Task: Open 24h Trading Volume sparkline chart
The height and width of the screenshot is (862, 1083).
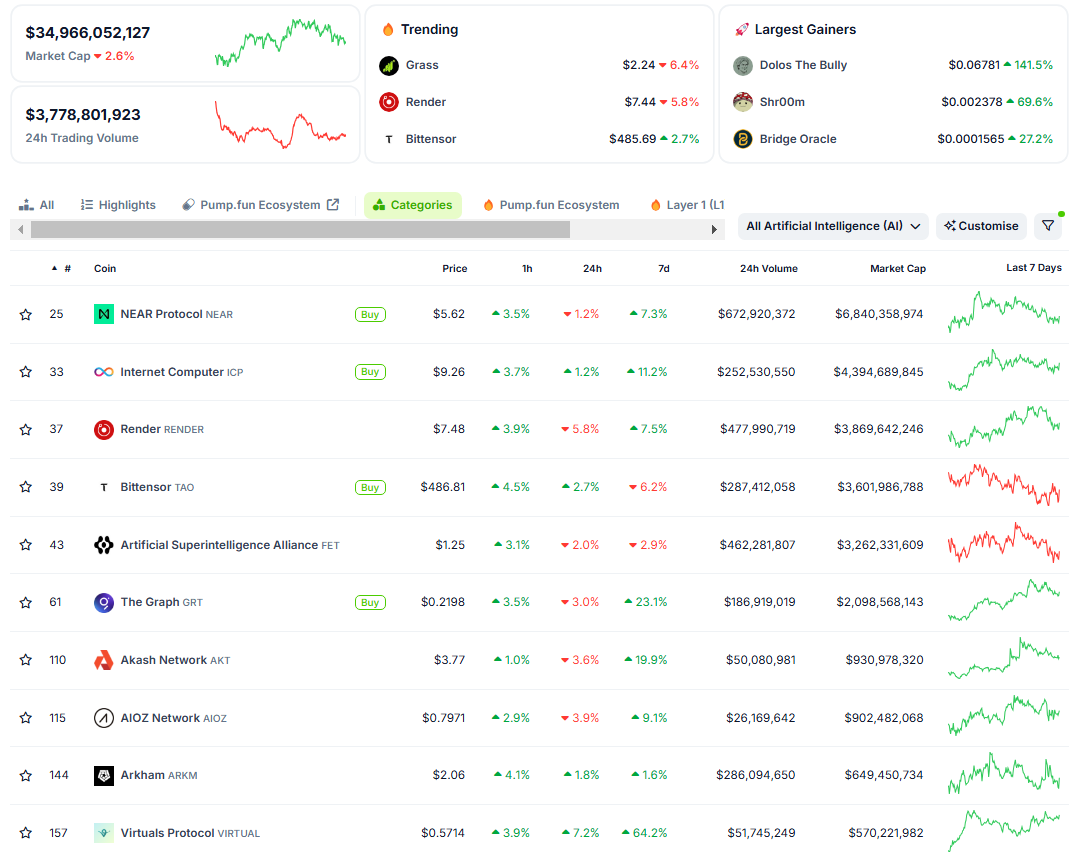Action: (x=280, y=125)
